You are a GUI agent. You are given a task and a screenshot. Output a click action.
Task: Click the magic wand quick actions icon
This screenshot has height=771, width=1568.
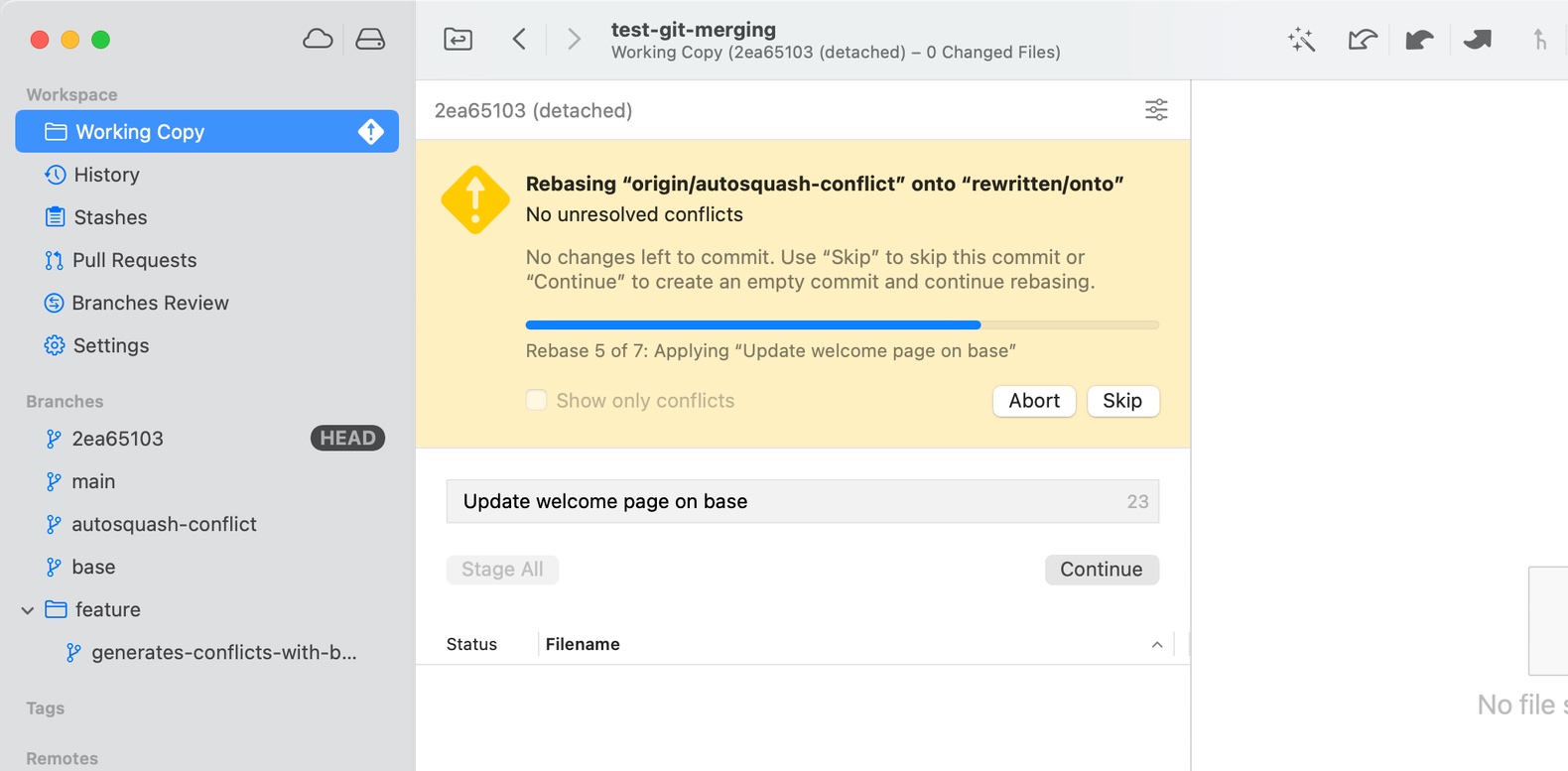pyautogui.click(x=1301, y=40)
